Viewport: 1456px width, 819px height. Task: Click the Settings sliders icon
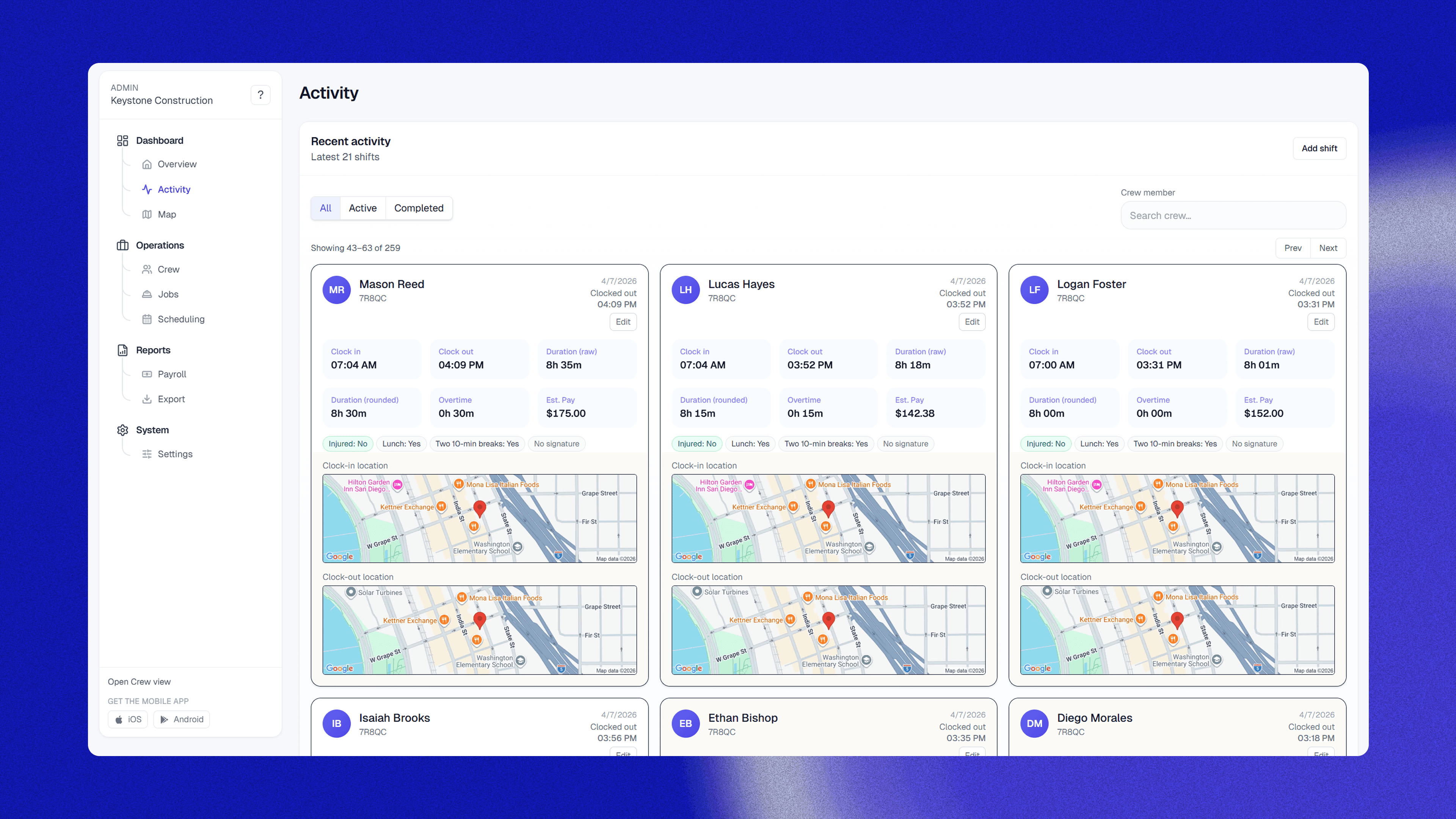click(x=147, y=455)
